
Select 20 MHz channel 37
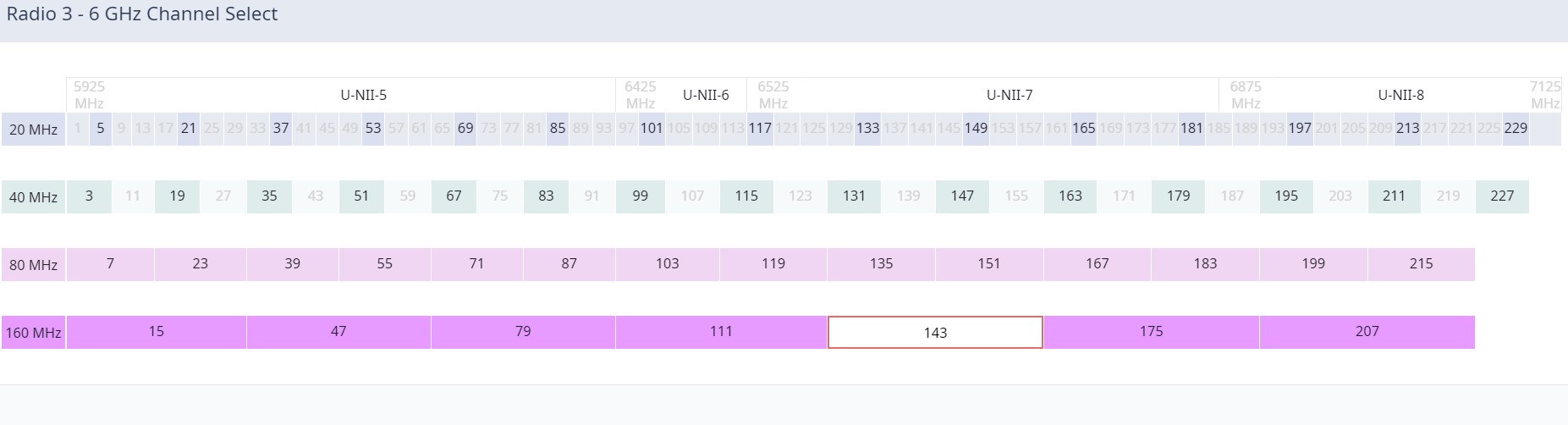click(x=281, y=129)
